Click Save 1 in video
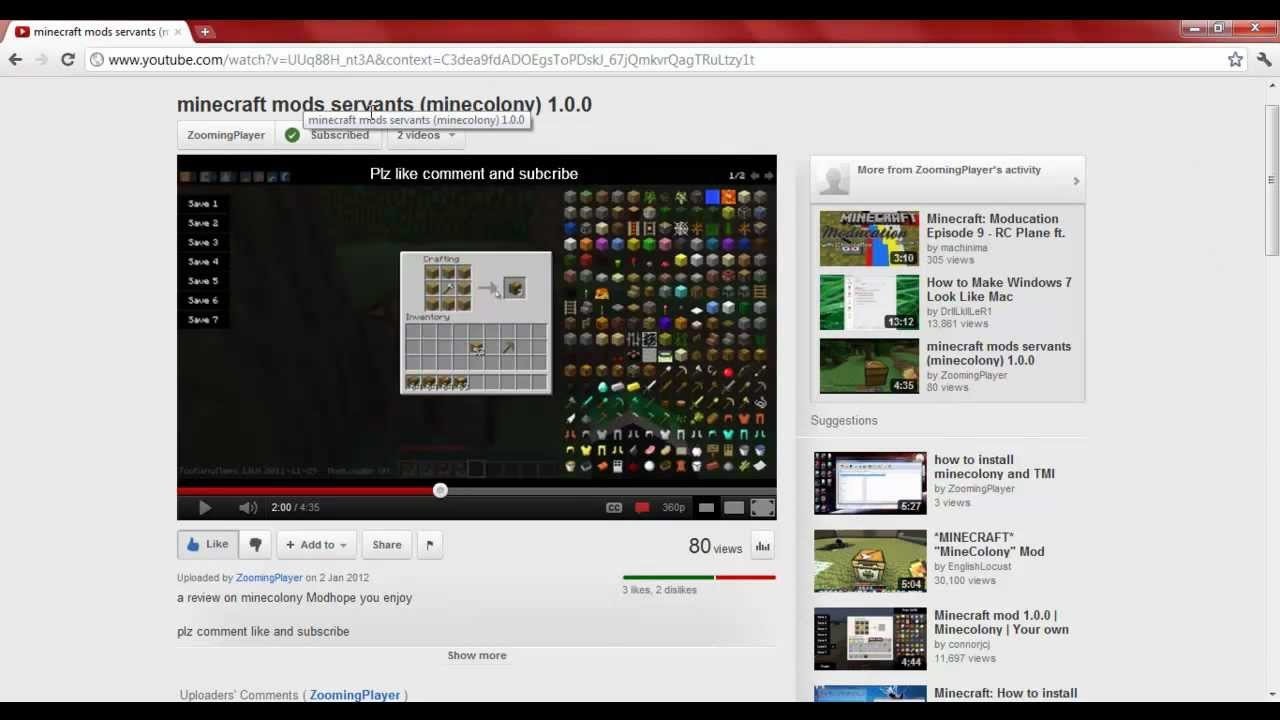Screen dimensions: 1280x720 click(202, 204)
